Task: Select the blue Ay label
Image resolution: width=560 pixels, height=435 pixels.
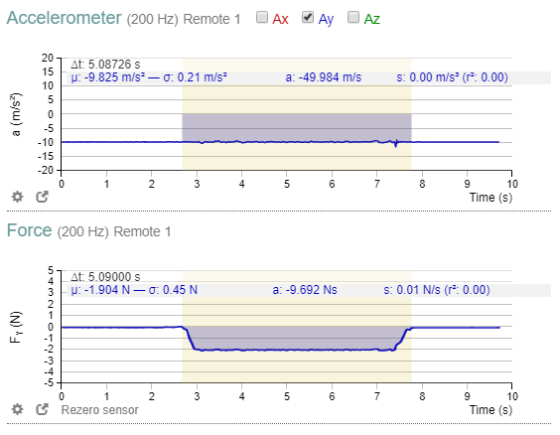Action: pyautogui.click(x=326, y=20)
